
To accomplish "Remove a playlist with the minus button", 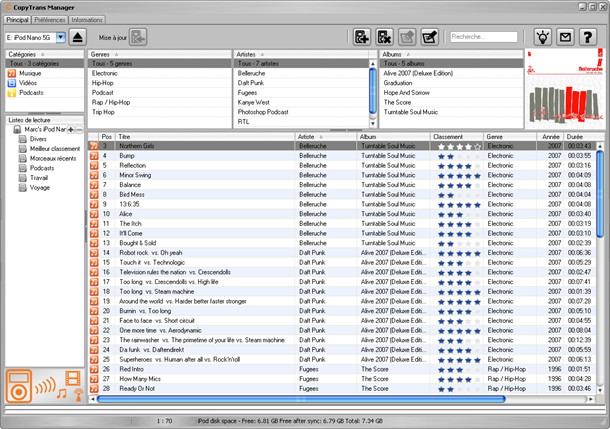I will pos(79,130).
